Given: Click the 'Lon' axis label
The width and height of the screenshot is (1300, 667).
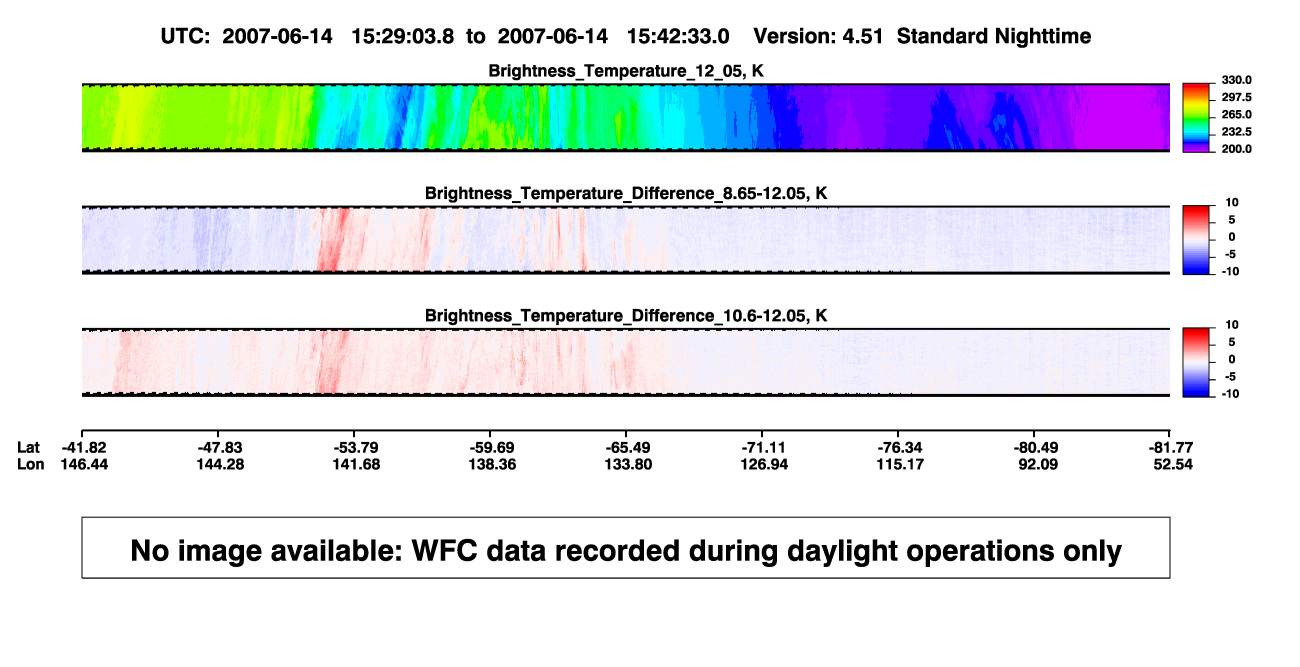Looking at the screenshot, I should [x=30, y=464].
